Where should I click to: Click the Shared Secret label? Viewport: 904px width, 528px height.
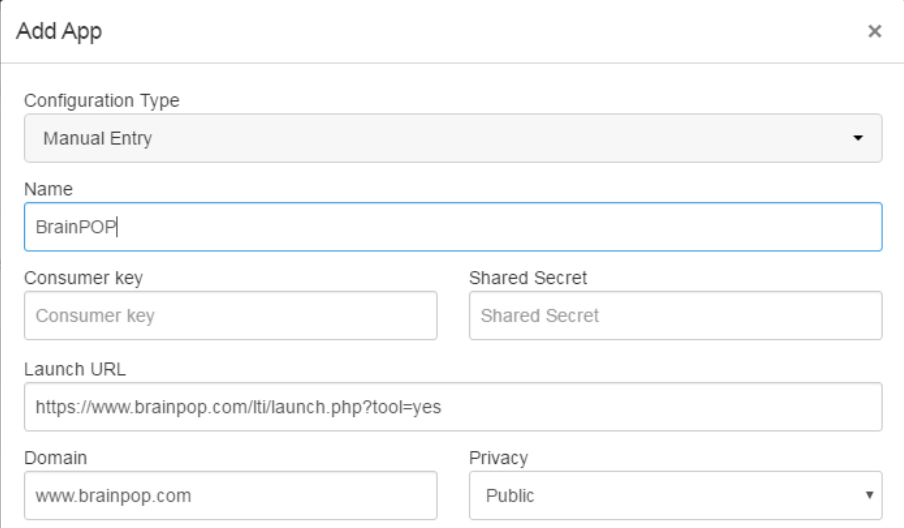point(528,278)
